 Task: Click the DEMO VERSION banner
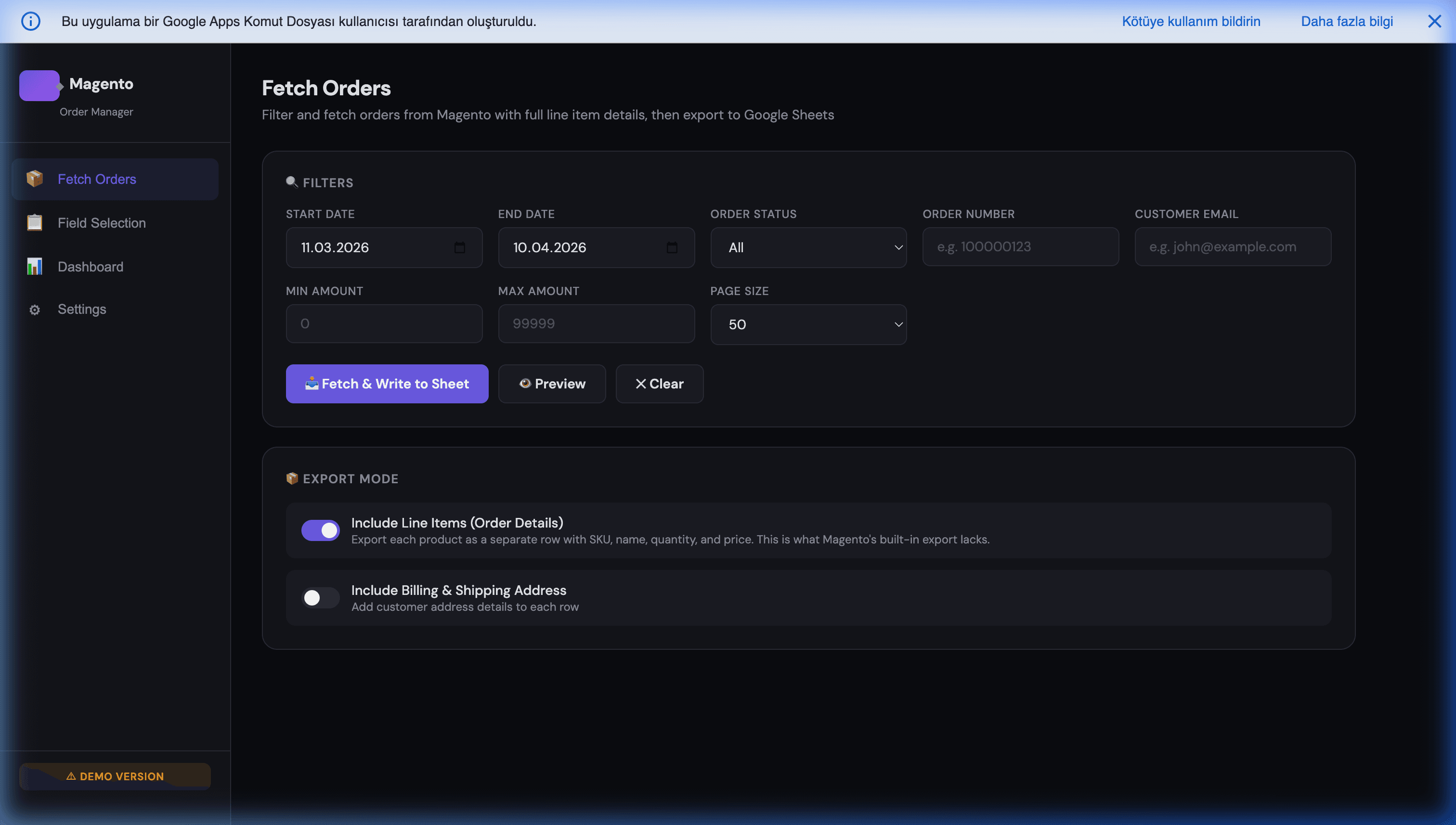114,776
